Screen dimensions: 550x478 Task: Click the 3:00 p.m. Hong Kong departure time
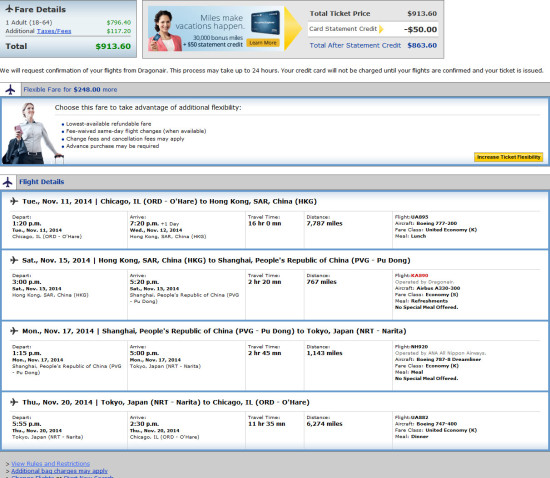pos(27,282)
